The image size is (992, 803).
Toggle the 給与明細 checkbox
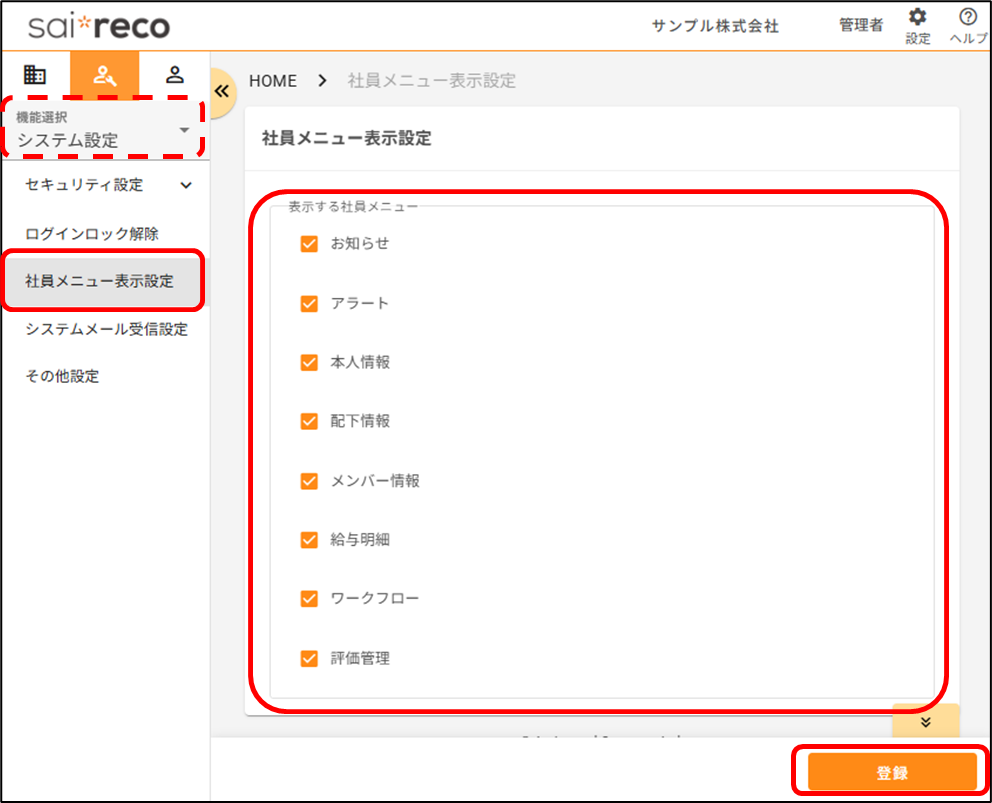click(309, 540)
